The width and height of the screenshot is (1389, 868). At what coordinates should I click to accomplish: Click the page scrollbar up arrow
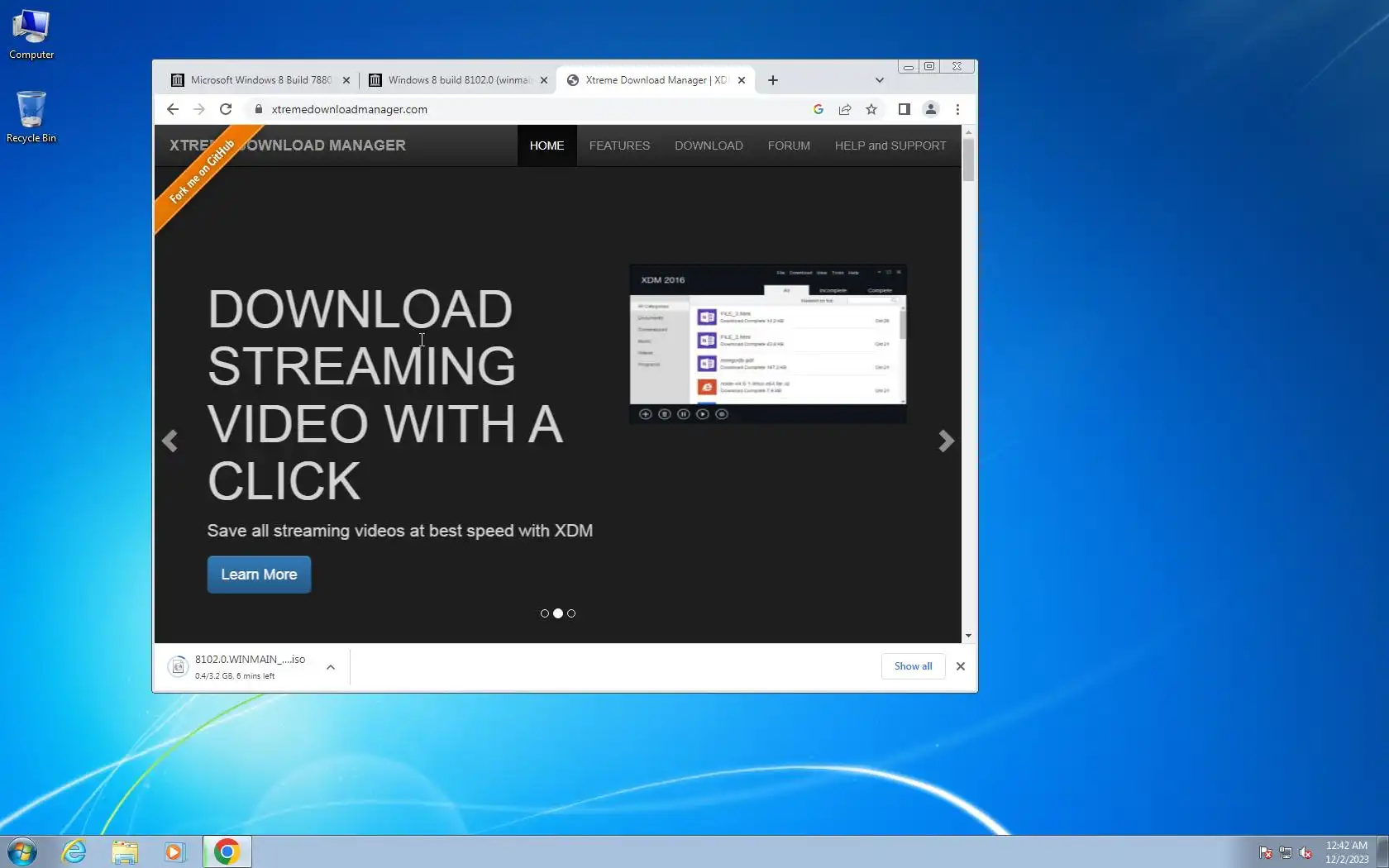[968, 131]
